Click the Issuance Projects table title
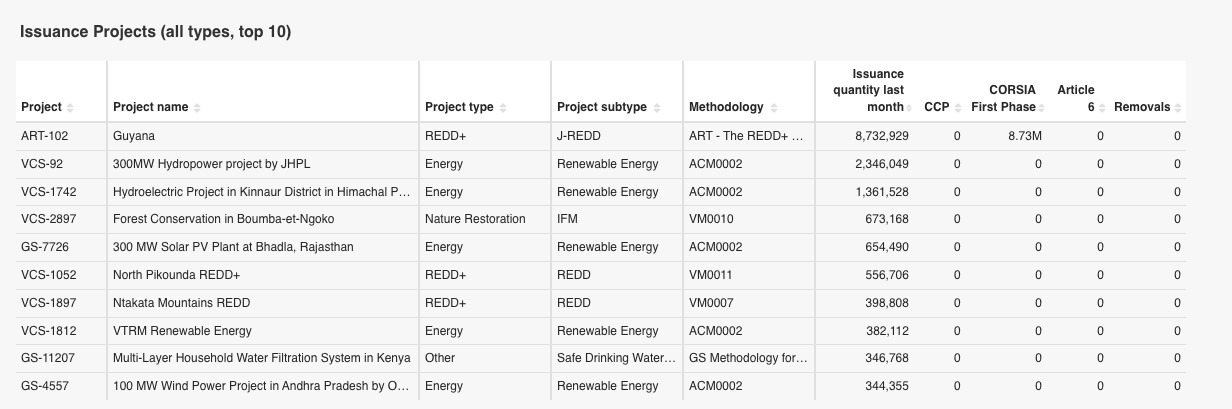The image size is (1232, 409). click(155, 32)
